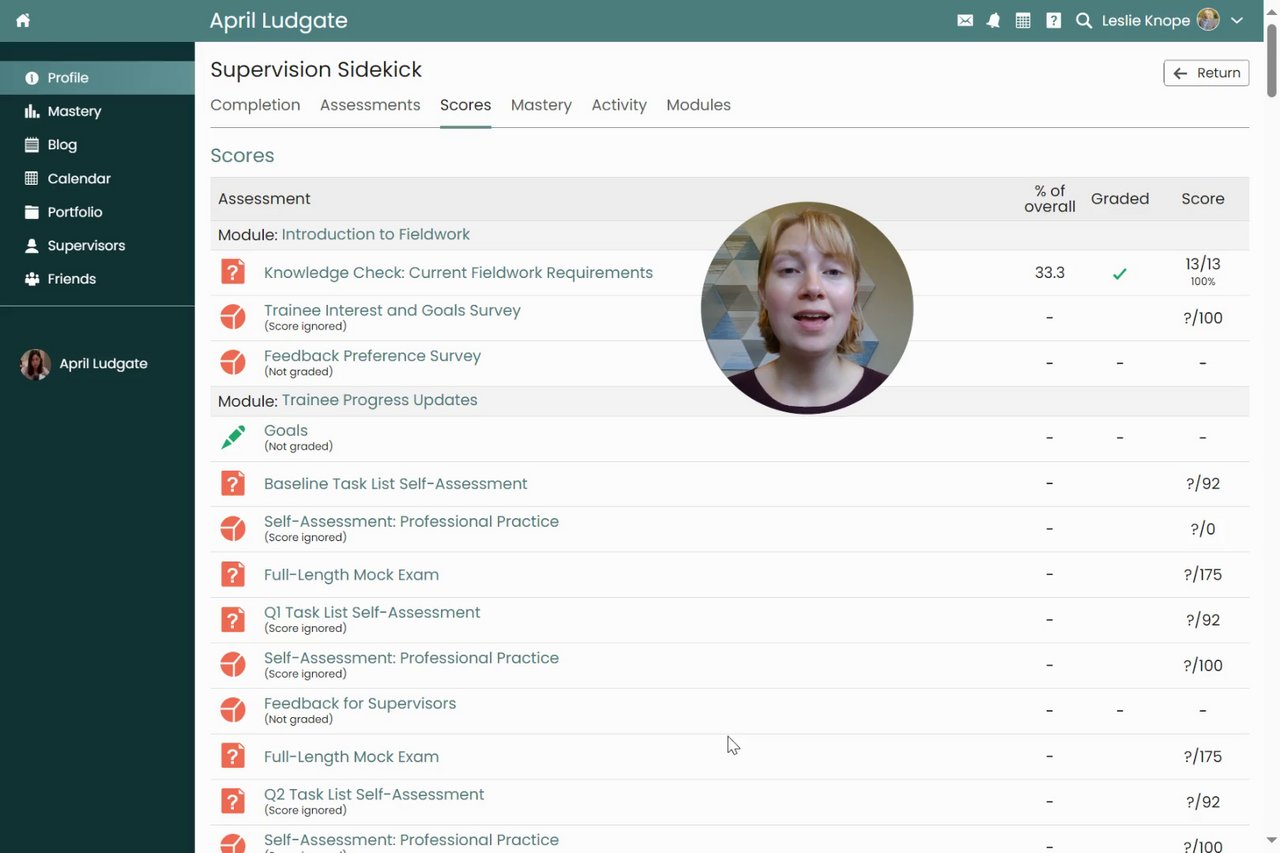Click the Mastery bar chart icon
The image size is (1280, 853).
tap(32, 111)
